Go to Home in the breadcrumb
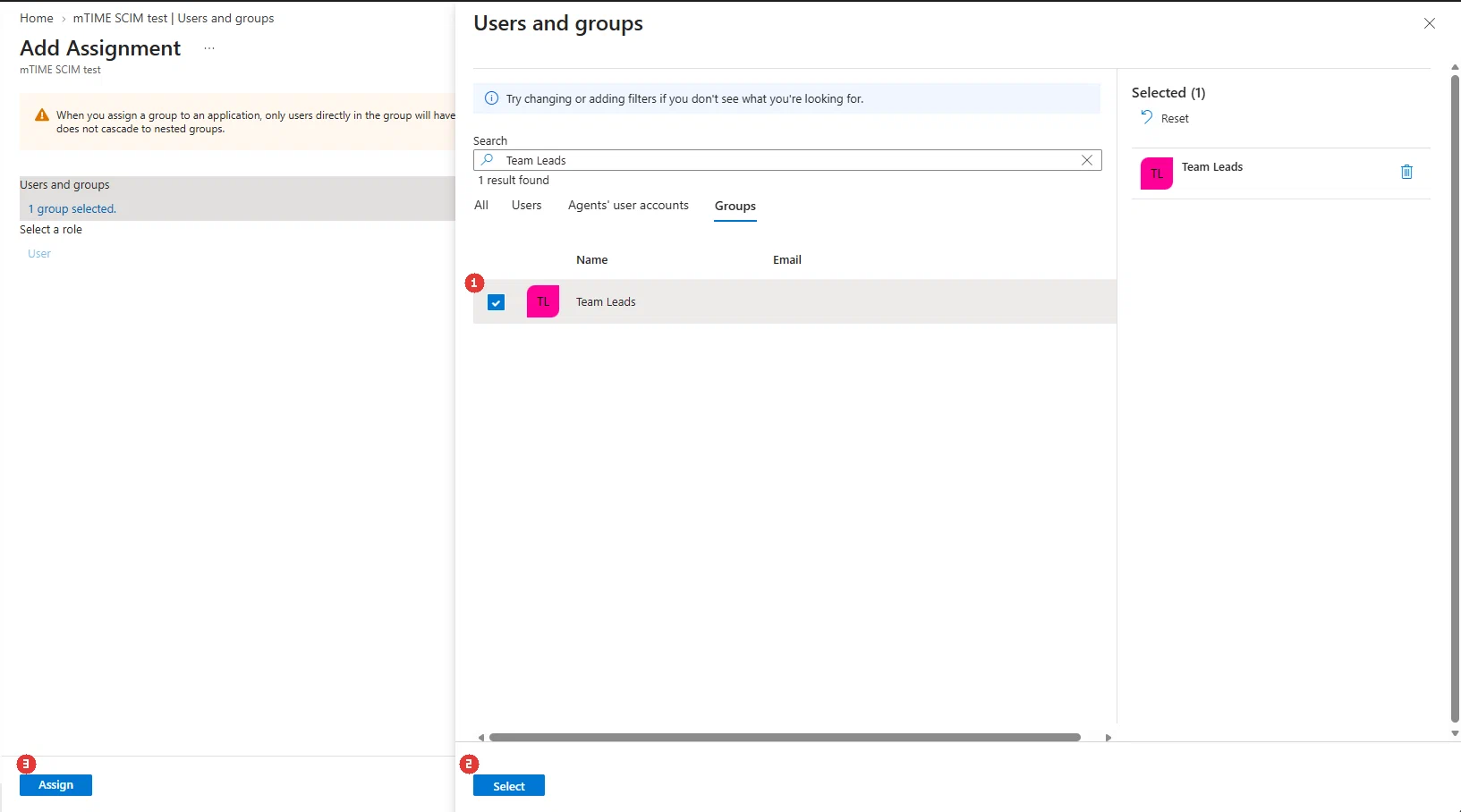Image resolution: width=1461 pixels, height=812 pixels. pyautogui.click(x=37, y=18)
